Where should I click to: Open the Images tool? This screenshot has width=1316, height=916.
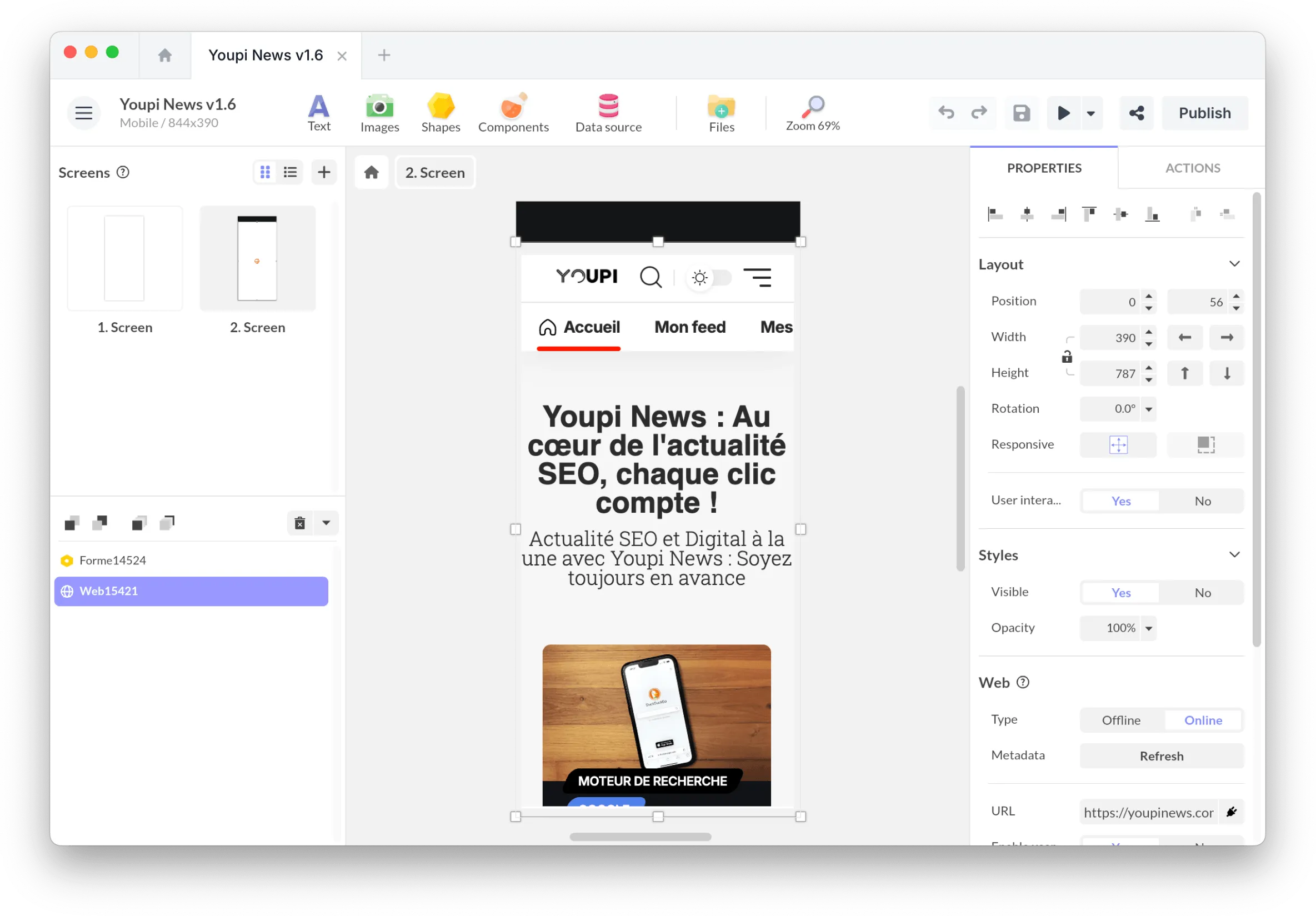pyautogui.click(x=379, y=113)
